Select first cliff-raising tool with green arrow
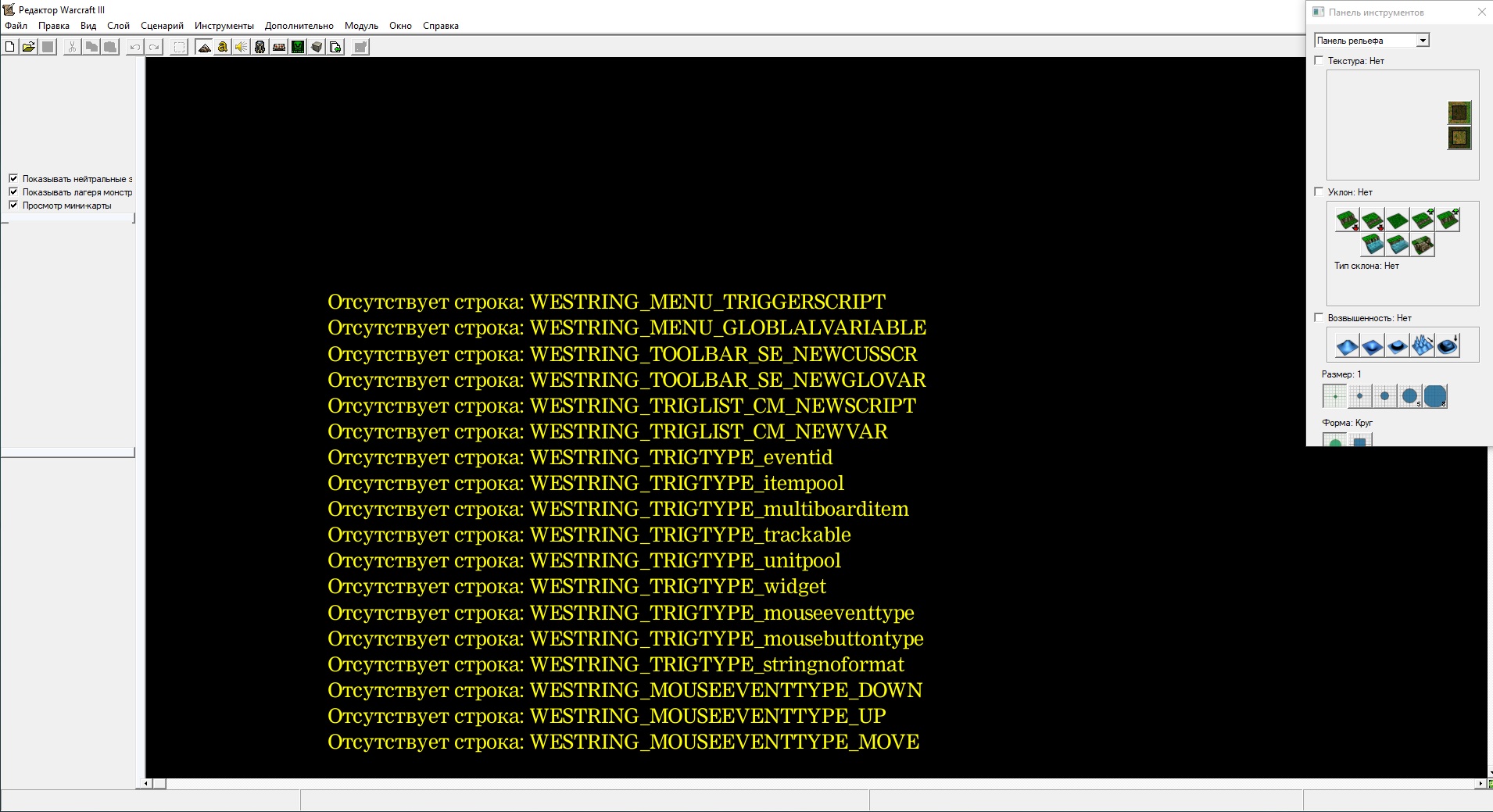This screenshot has width=1493, height=812. pyautogui.click(x=1423, y=220)
